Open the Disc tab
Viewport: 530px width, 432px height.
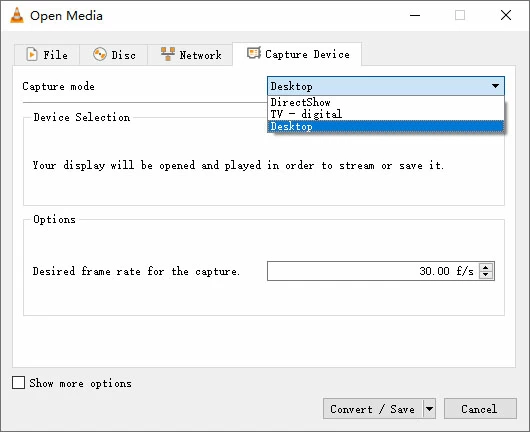tap(114, 54)
